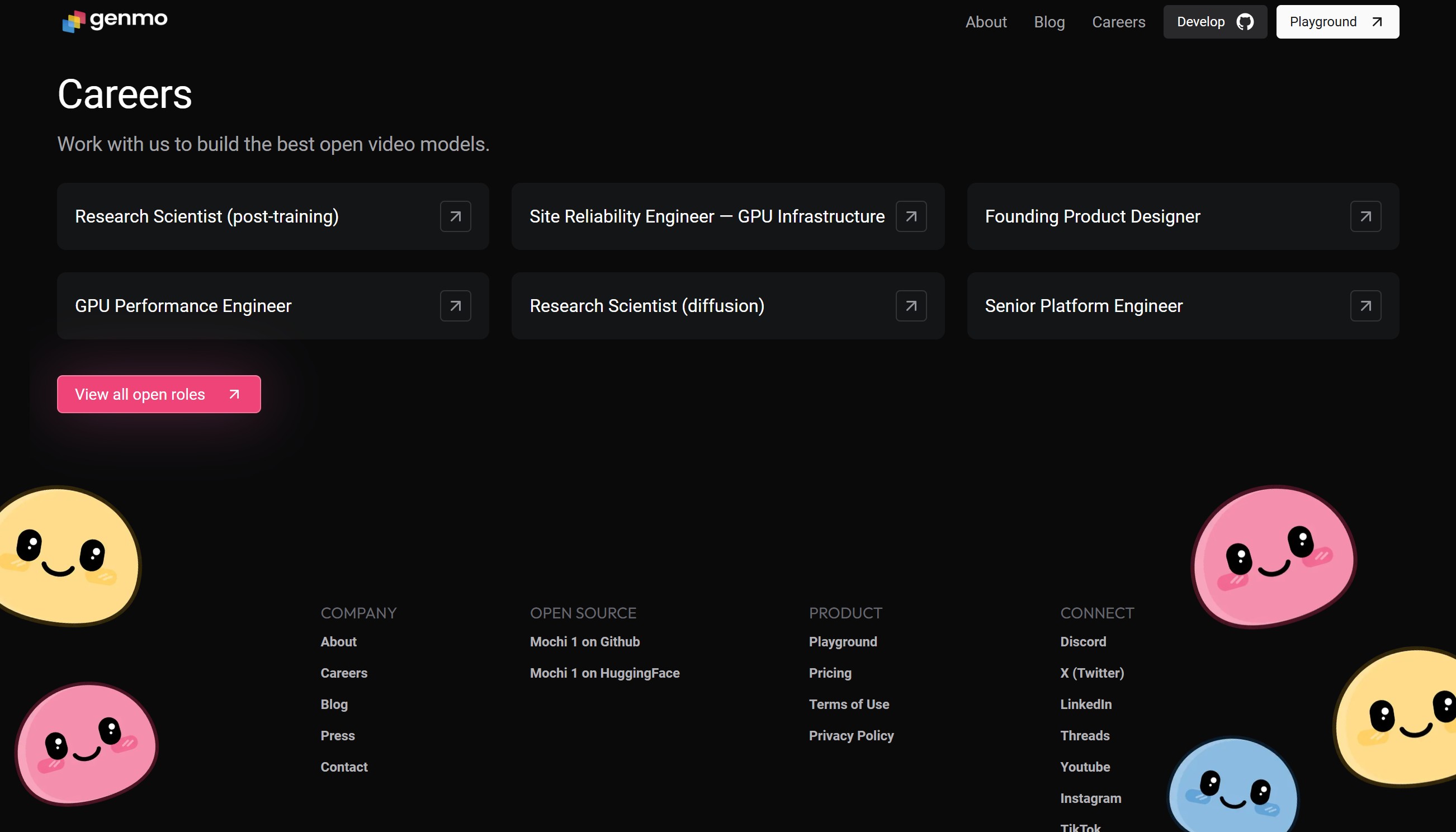Image resolution: width=1456 pixels, height=832 pixels.
Task: Open the Terms of Use link
Action: point(849,704)
